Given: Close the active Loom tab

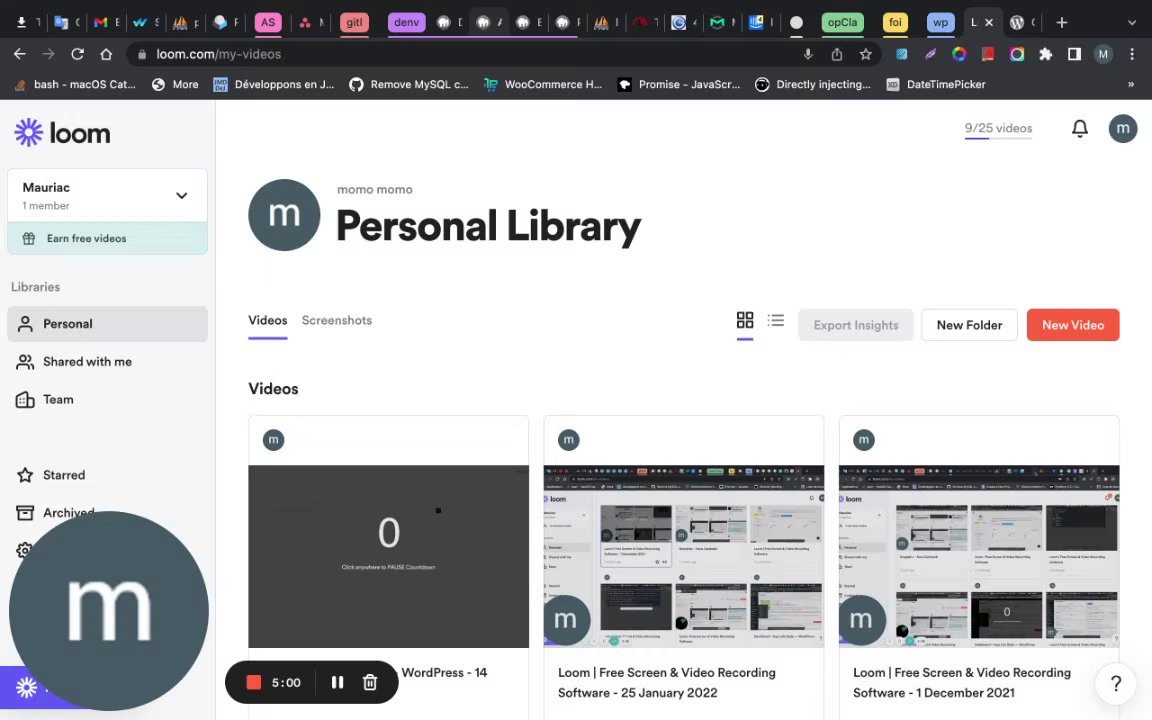Looking at the screenshot, I should coord(989,23).
